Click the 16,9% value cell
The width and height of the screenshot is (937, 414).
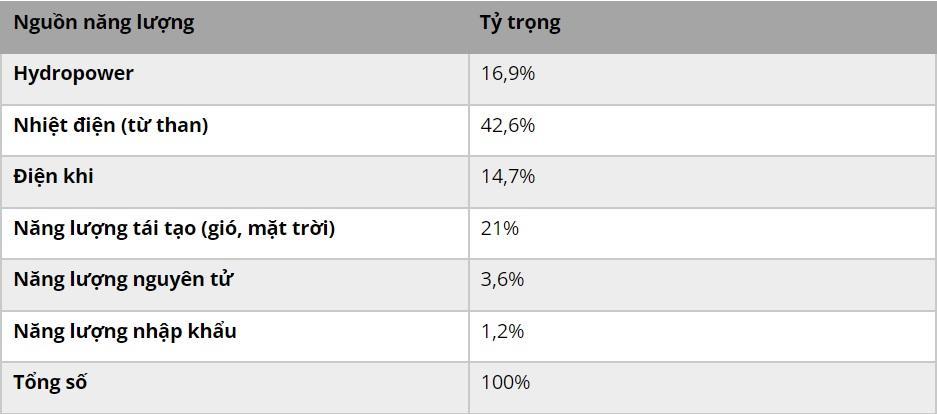point(508,75)
